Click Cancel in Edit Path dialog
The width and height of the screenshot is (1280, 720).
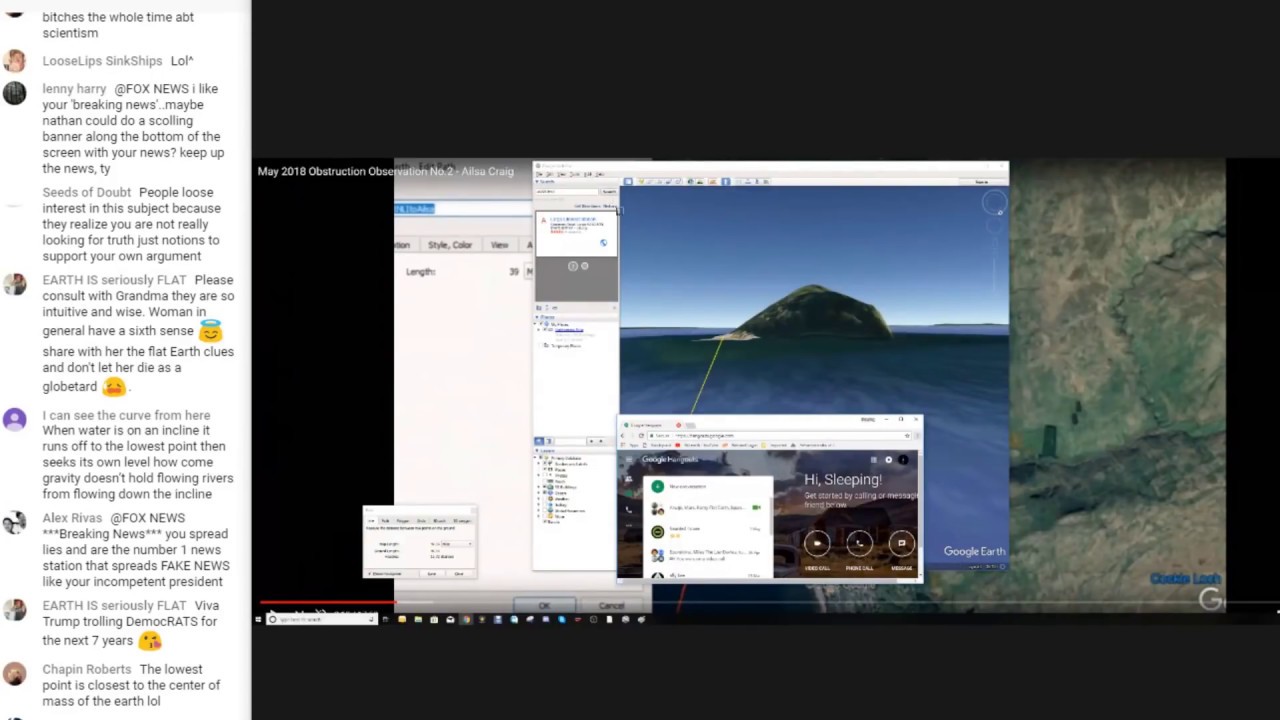(x=611, y=606)
